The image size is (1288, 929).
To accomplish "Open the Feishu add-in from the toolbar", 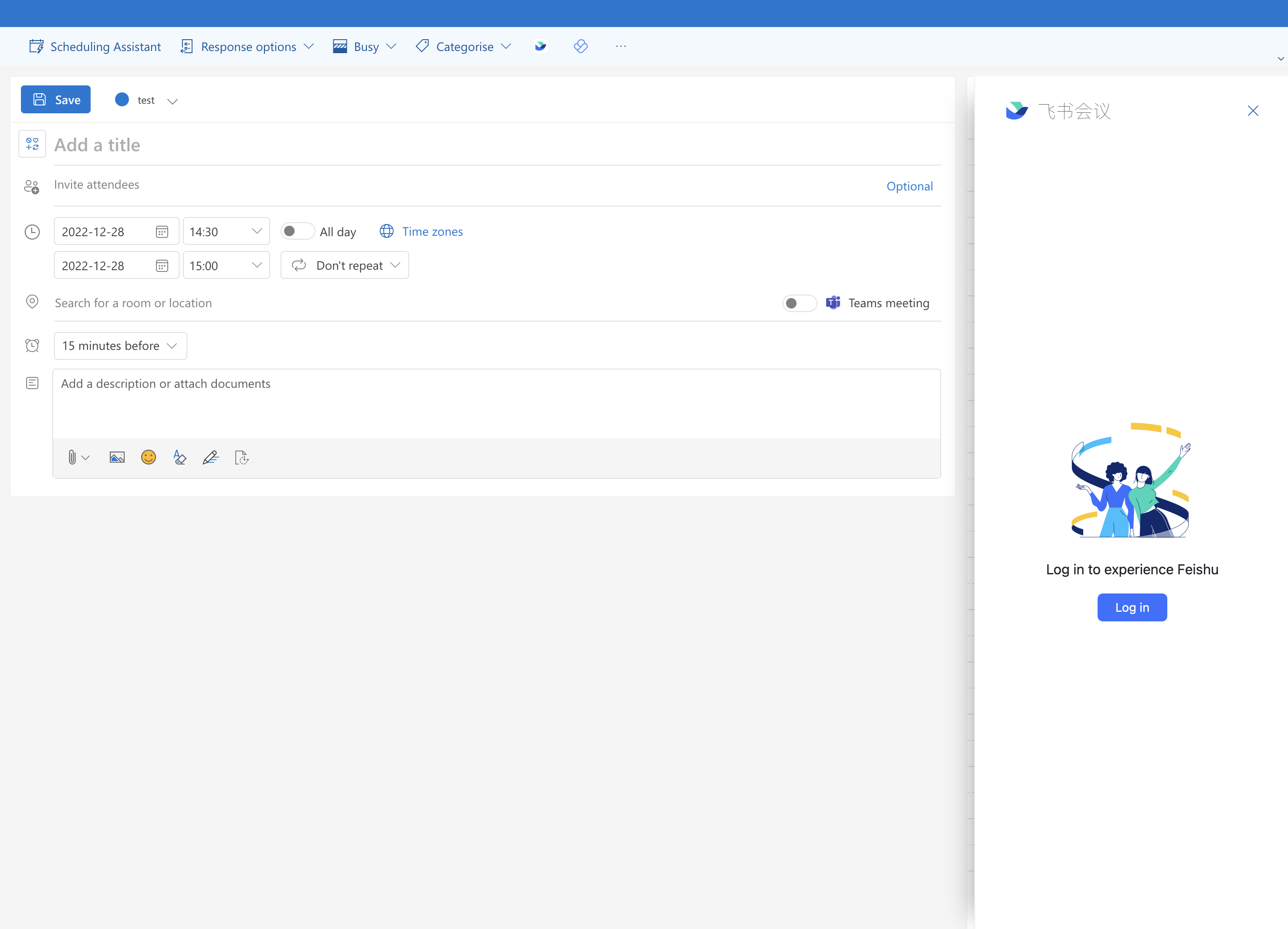I will (x=540, y=46).
